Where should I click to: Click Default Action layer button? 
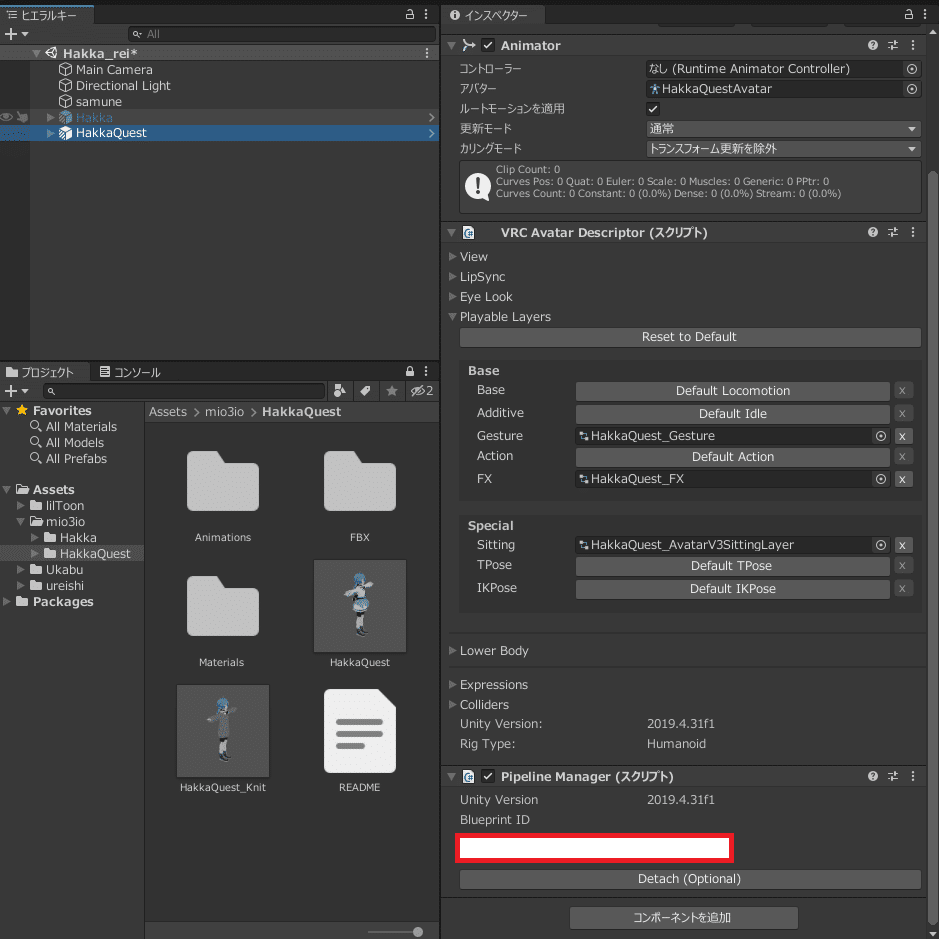click(732, 457)
